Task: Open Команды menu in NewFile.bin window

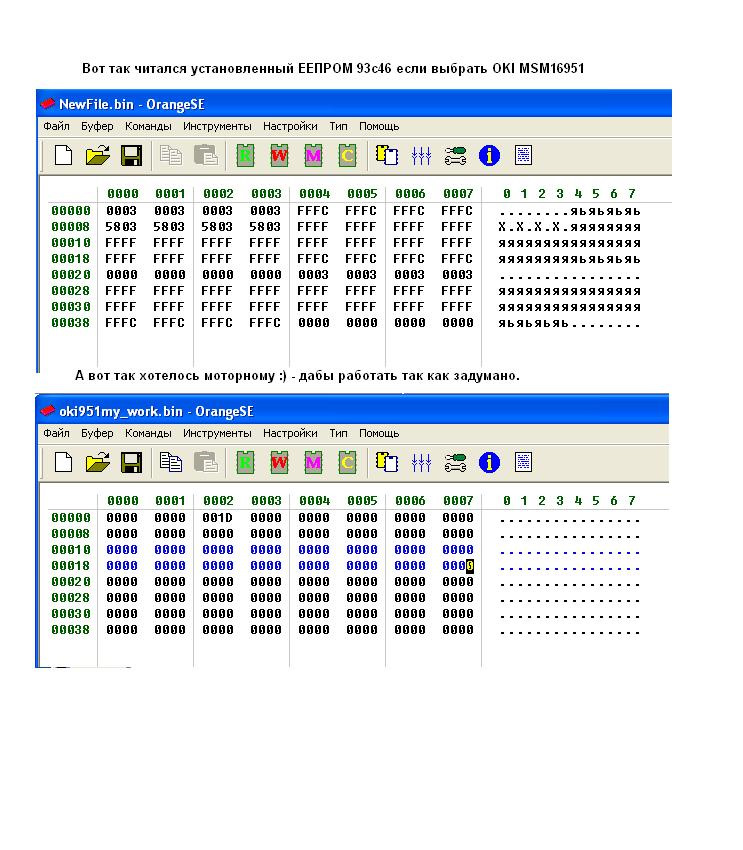Action: click(x=148, y=126)
